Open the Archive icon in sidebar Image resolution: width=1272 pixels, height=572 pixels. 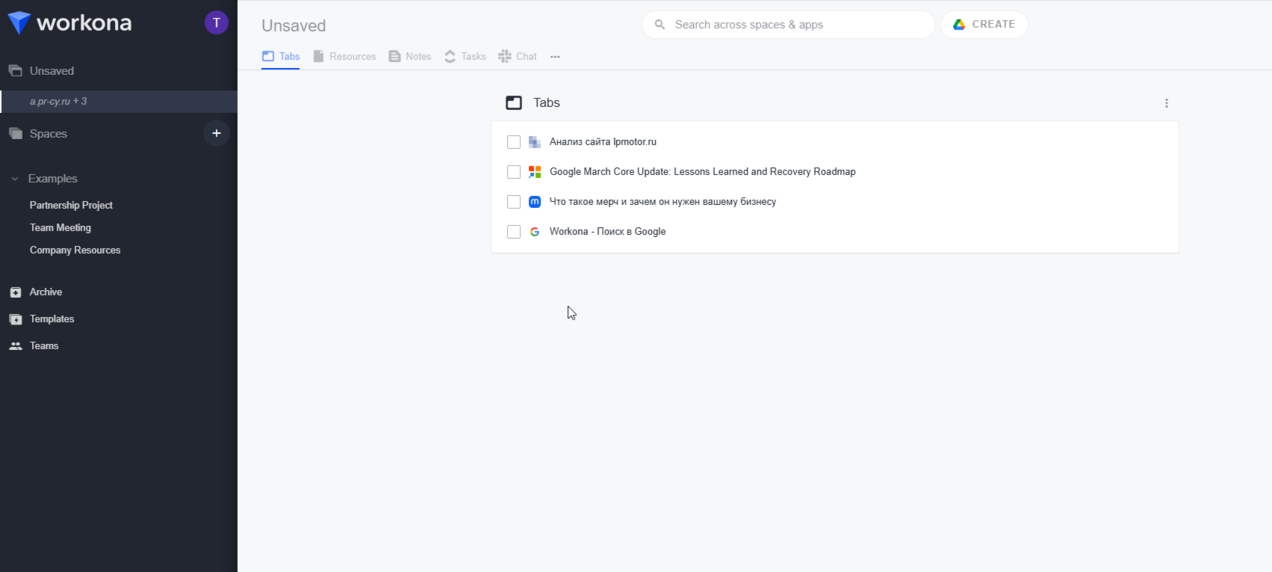point(15,292)
